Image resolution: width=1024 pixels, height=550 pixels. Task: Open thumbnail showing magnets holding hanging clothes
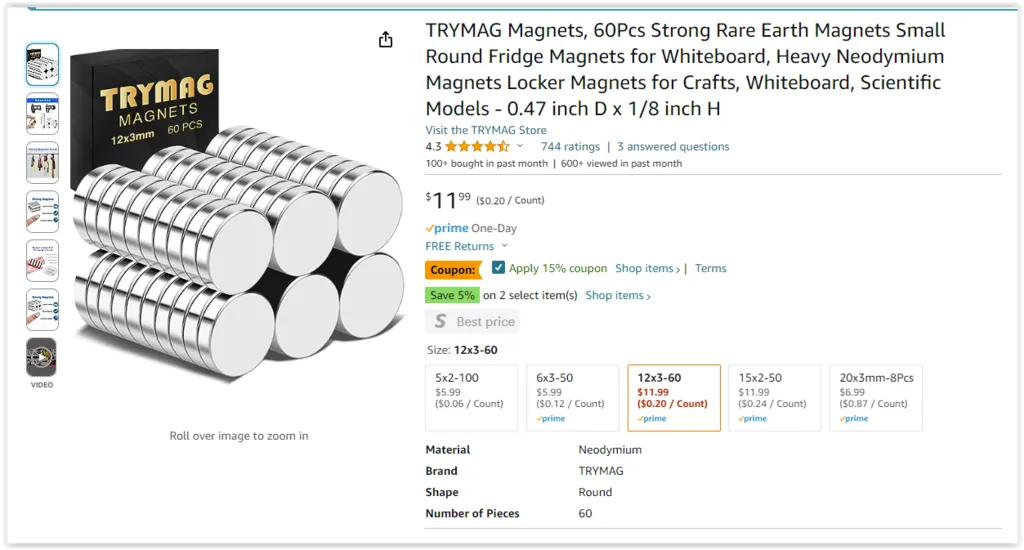(42, 162)
